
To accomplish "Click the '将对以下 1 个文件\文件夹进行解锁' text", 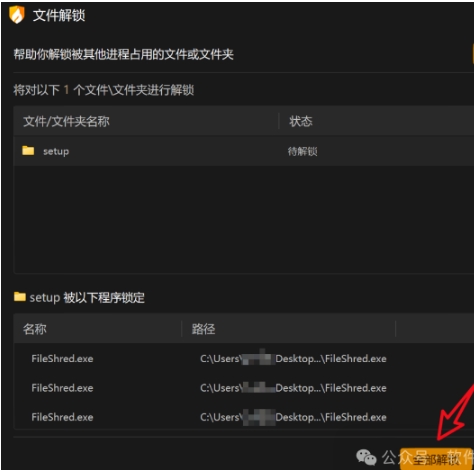I will [104, 90].
